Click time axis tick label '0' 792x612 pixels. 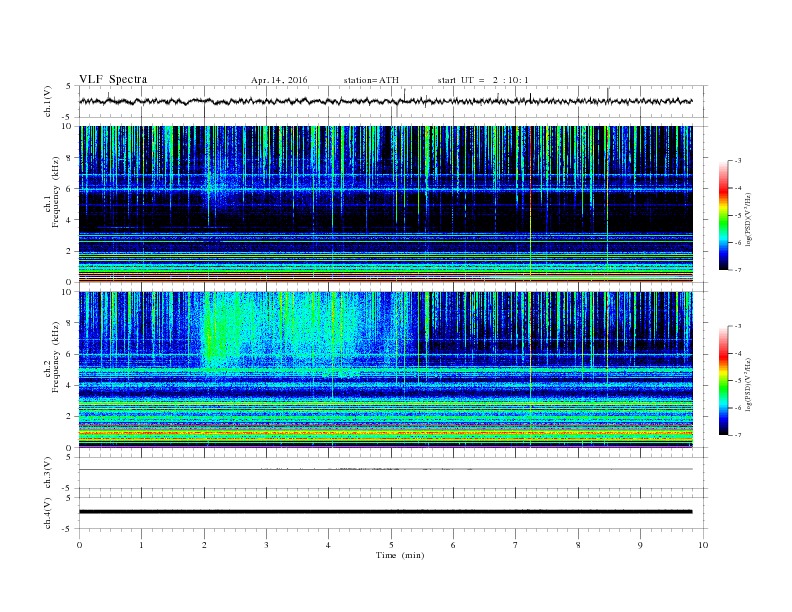tap(79, 545)
